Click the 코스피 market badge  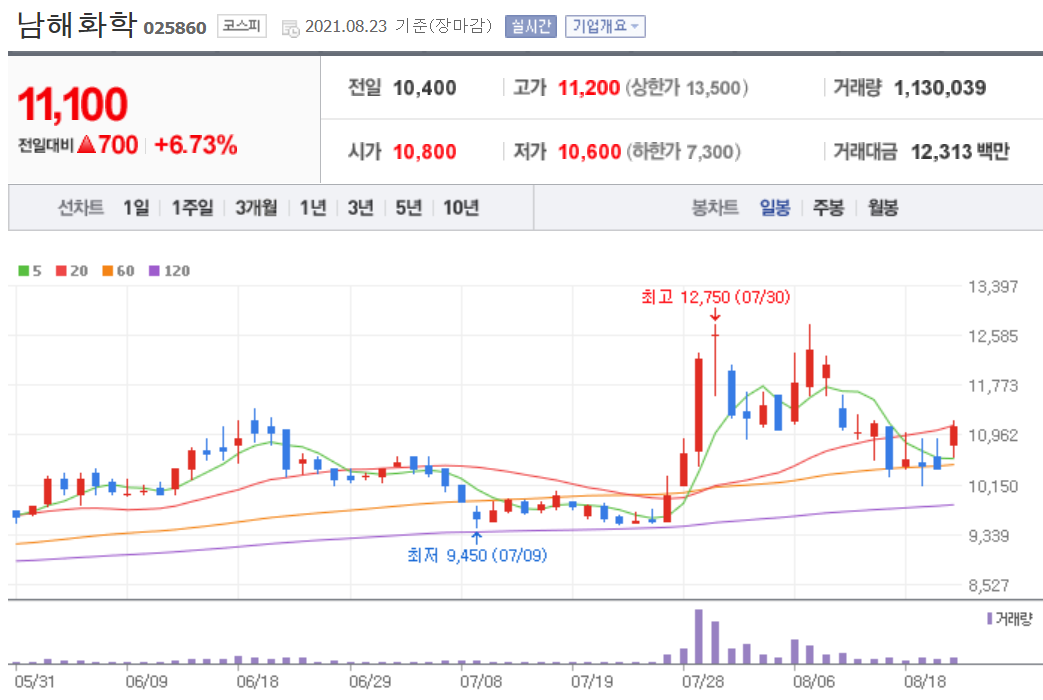241,26
